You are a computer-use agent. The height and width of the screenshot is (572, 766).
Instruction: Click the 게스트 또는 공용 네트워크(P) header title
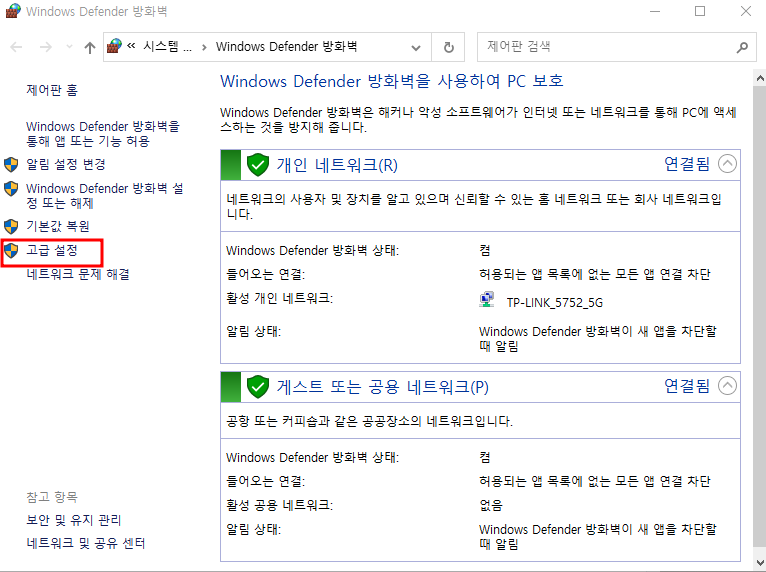(x=383, y=387)
